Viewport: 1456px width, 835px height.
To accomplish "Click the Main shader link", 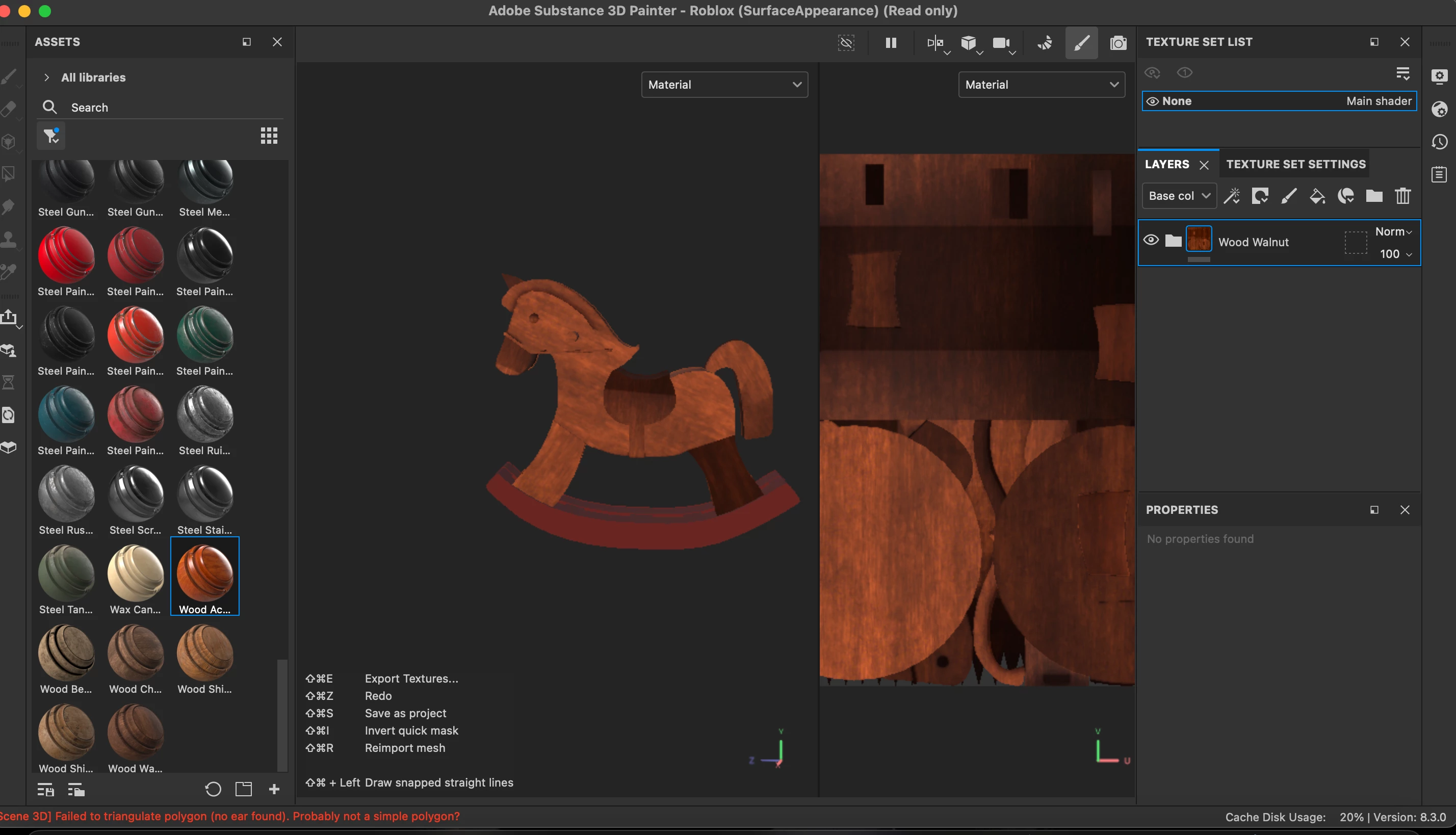I will tap(1378, 101).
